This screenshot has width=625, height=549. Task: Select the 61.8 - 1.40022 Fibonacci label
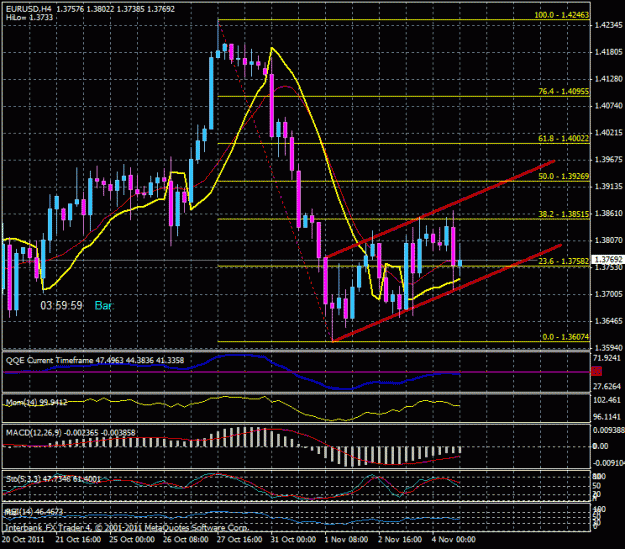[564, 138]
